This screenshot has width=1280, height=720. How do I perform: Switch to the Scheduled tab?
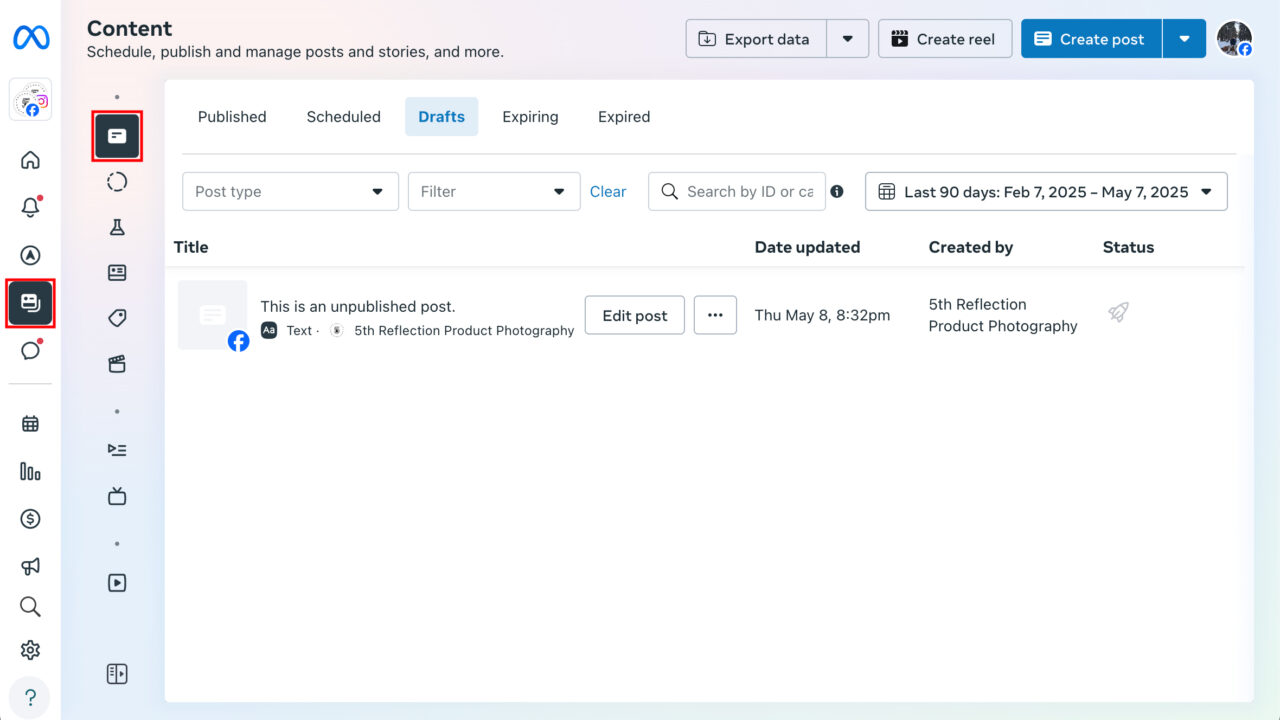343,116
